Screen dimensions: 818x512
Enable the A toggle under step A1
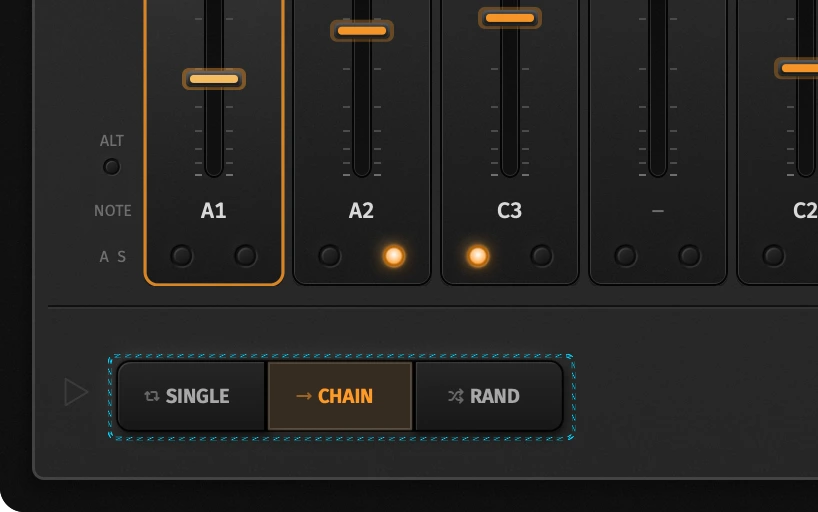(x=182, y=256)
